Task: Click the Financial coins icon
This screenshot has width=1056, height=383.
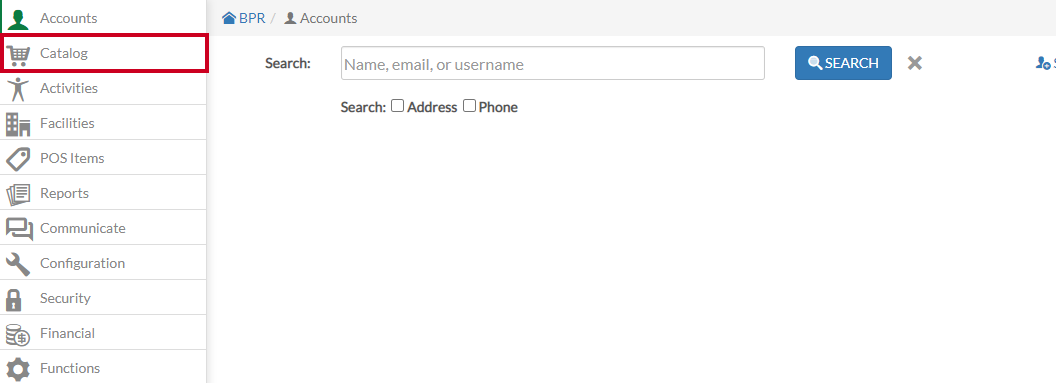Action: [x=18, y=334]
